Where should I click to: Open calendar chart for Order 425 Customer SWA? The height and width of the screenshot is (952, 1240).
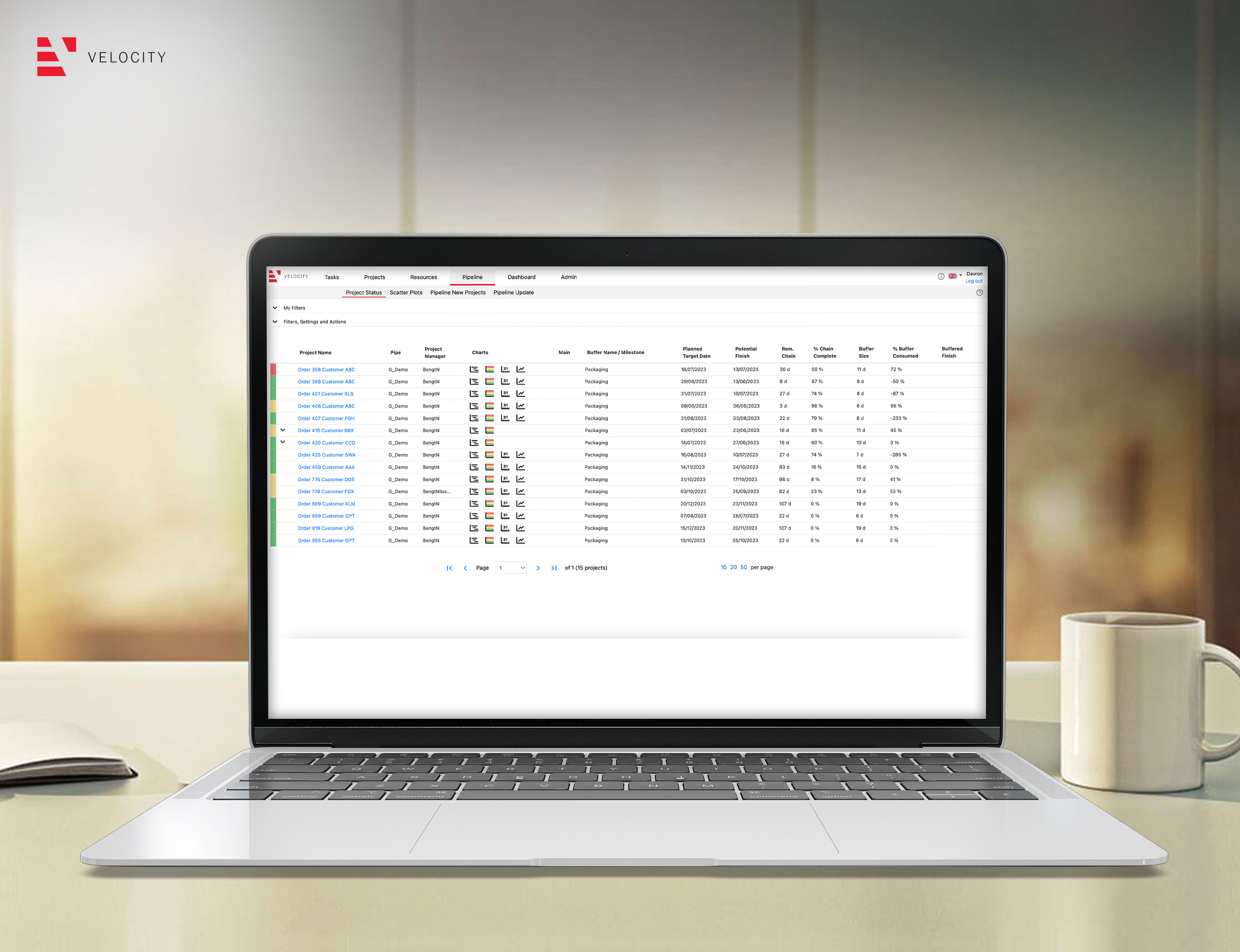(505, 455)
